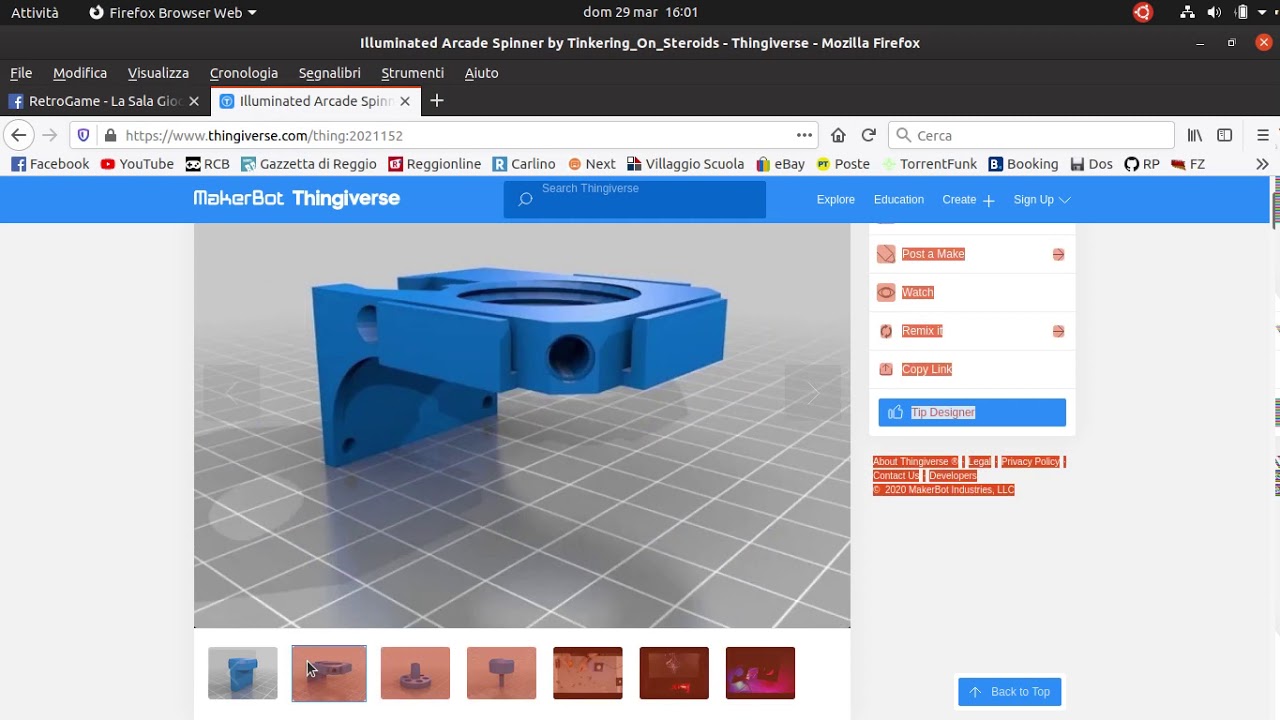
Task: Expand the Remix it arrow
Action: (1058, 331)
